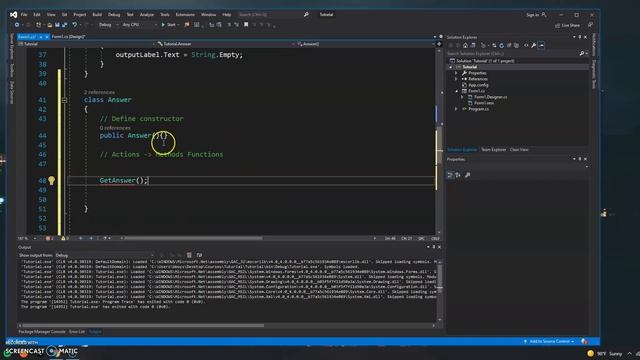This screenshot has height=360, width=640.
Task: Click the Live Share button
Action: 567,25
